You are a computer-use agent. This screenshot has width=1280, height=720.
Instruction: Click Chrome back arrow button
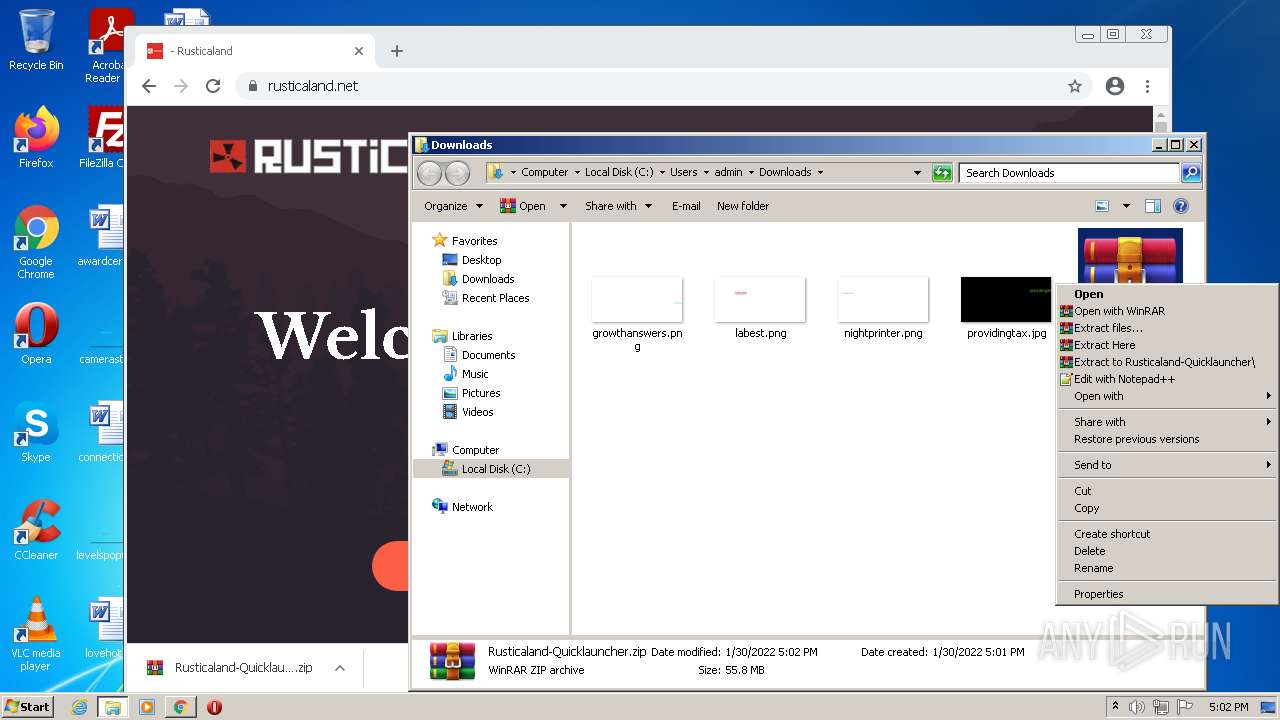(149, 86)
